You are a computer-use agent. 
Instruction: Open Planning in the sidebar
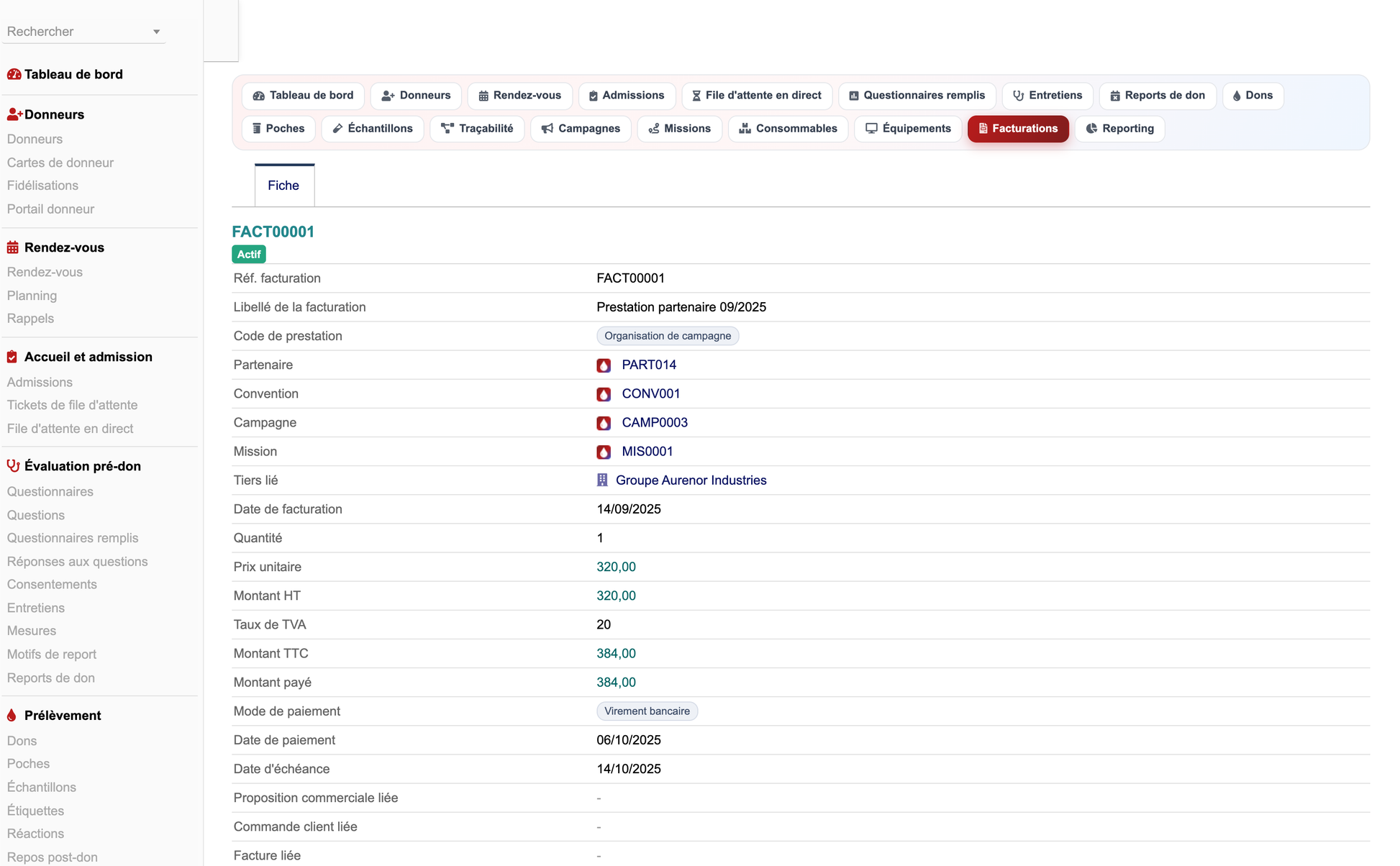pyautogui.click(x=32, y=296)
